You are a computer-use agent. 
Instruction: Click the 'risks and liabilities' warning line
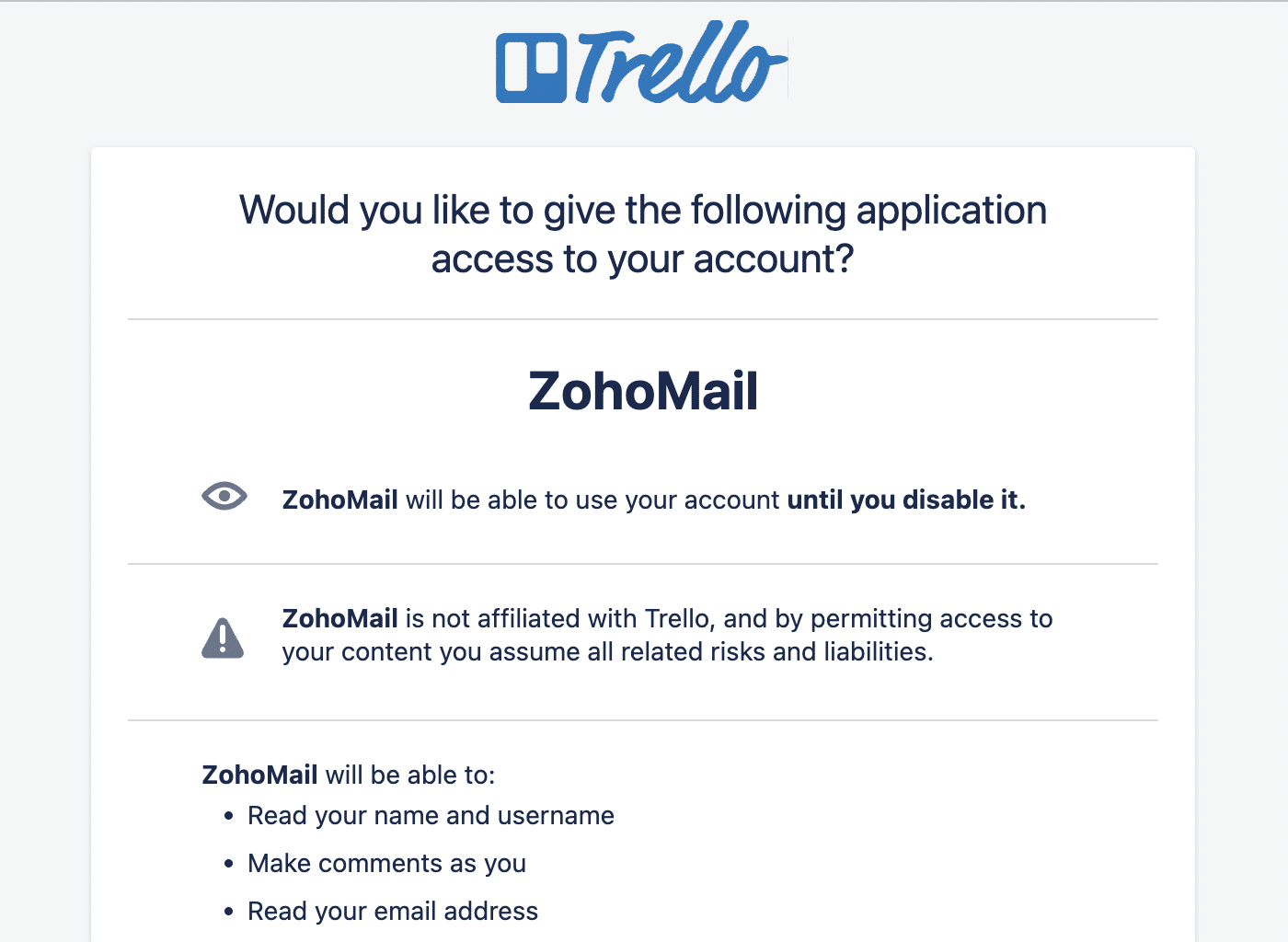(607, 652)
